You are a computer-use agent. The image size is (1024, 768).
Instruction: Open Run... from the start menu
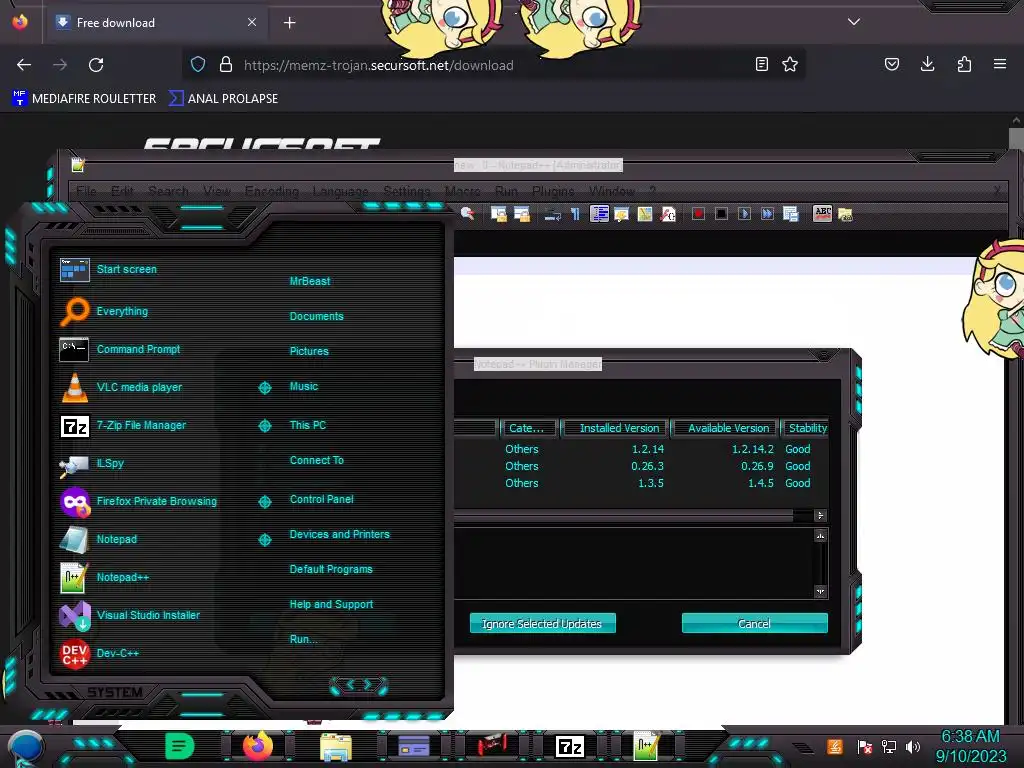(x=303, y=639)
